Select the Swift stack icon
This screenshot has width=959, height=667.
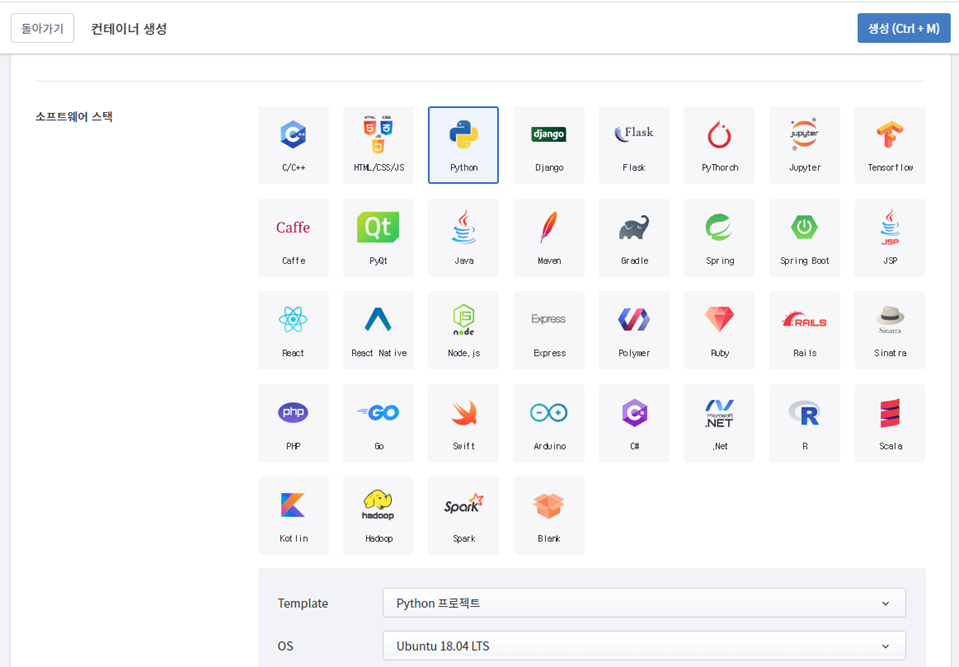[464, 413]
